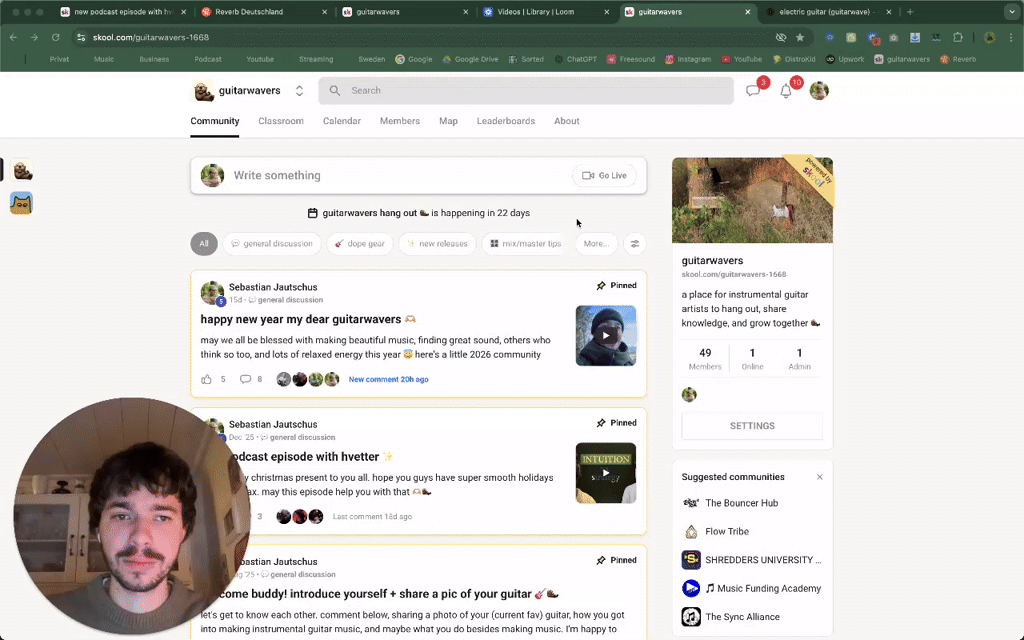
Task: Open the Map tab
Action: (448, 121)
